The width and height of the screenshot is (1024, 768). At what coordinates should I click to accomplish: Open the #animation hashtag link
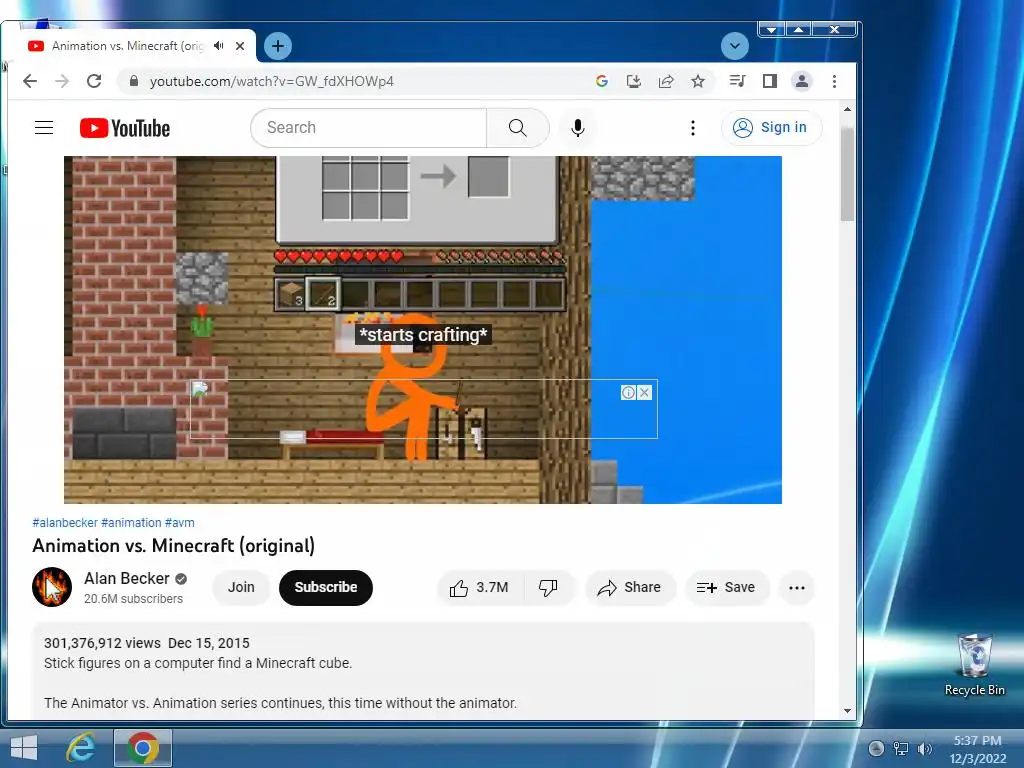tap(131, 522)
